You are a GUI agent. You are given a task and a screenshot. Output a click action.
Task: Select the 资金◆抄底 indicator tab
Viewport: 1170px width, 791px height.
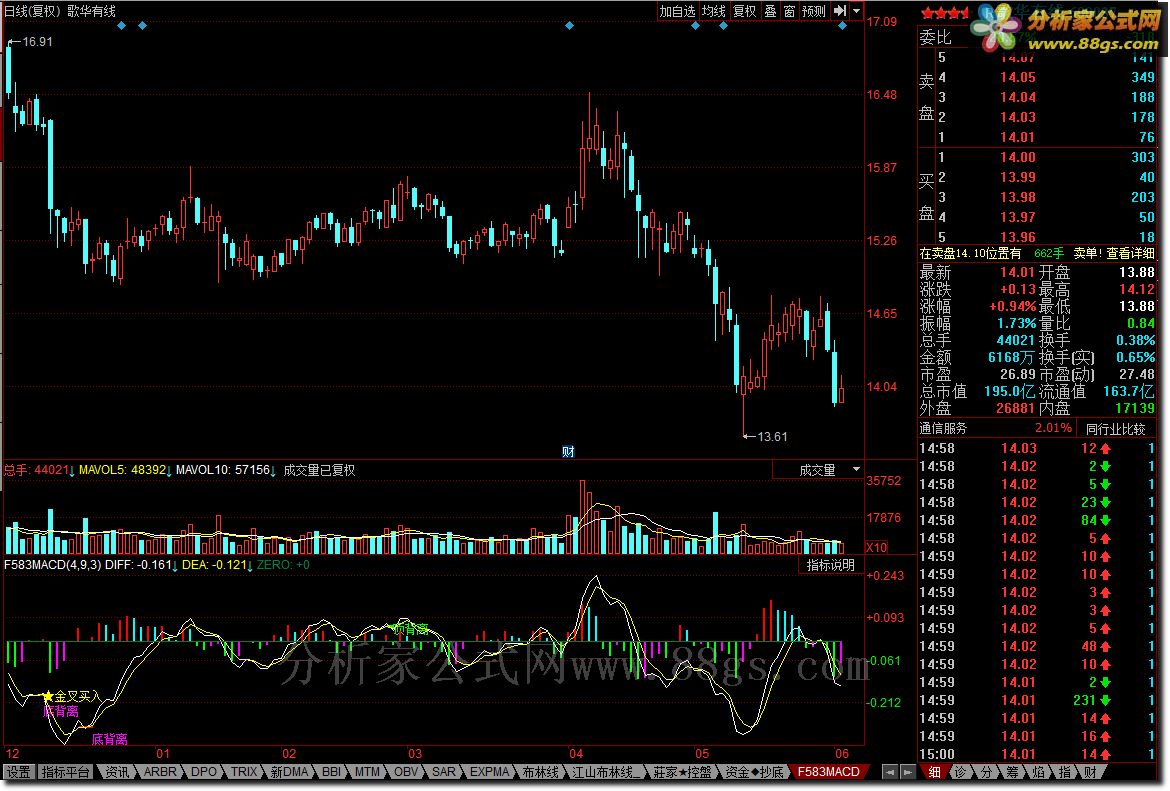pos(754,772)
